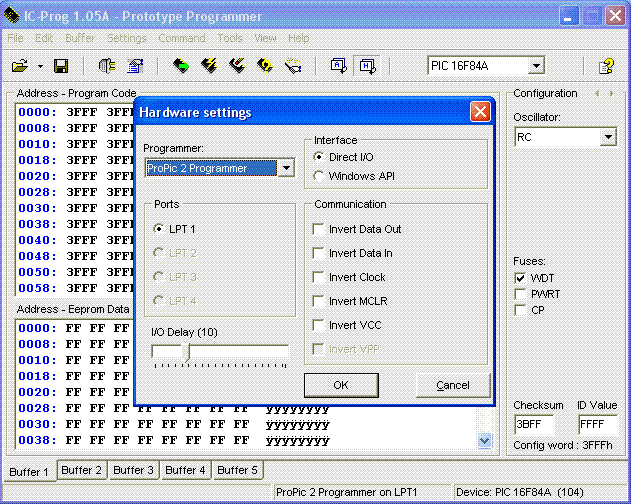Click the Cancel button
This screenshot has height=504, width=631.
pos(453,385)
